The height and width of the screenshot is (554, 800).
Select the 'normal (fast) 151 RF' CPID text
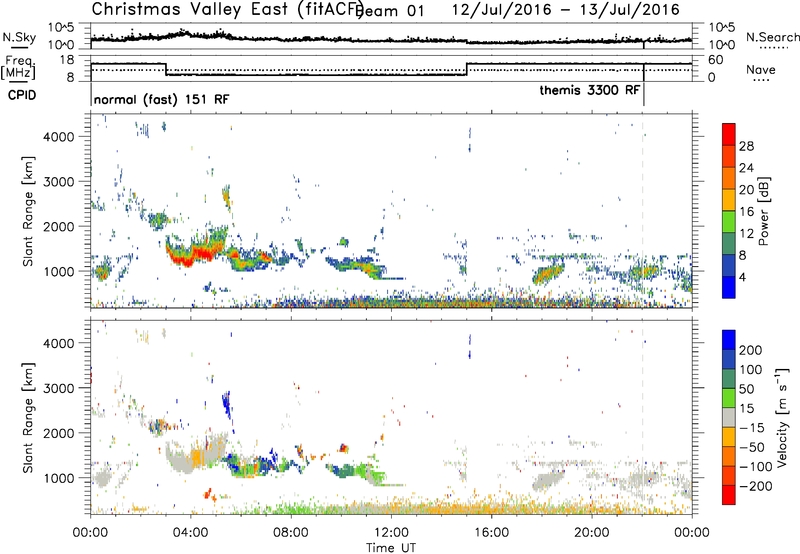pos(161,99)
